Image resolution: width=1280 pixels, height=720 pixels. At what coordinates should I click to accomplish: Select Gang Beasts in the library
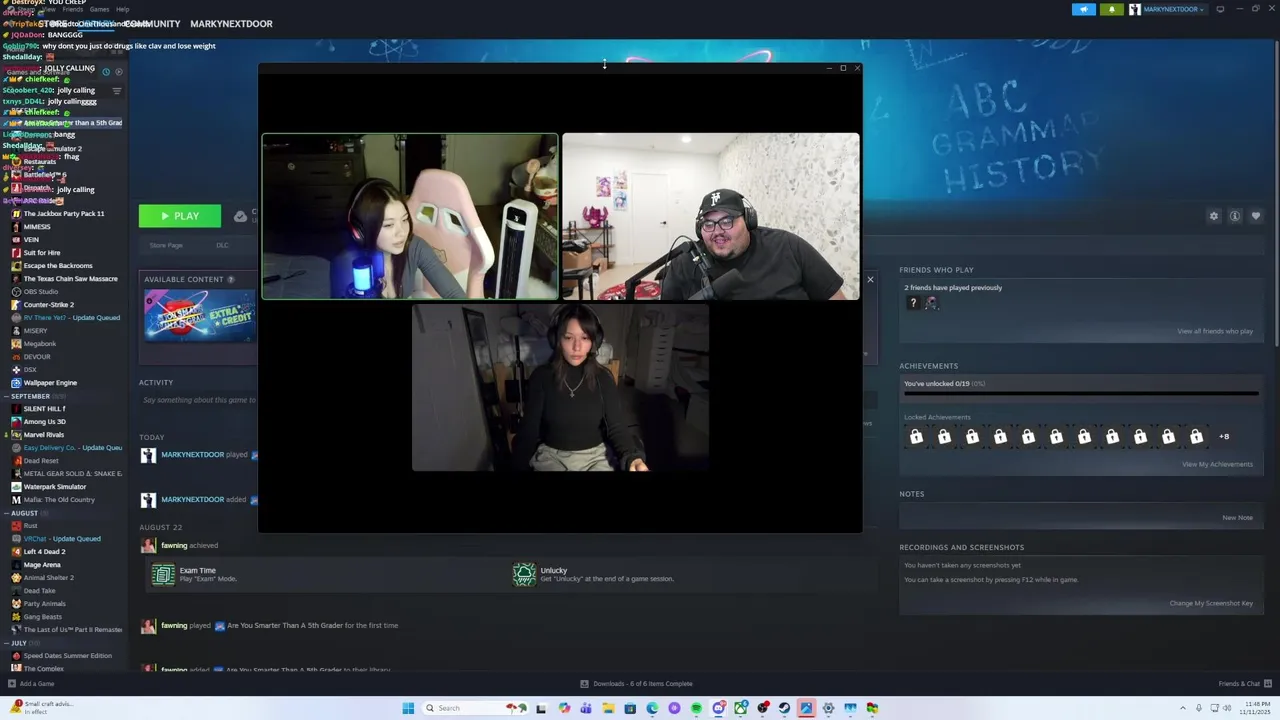tap(43, 617)
